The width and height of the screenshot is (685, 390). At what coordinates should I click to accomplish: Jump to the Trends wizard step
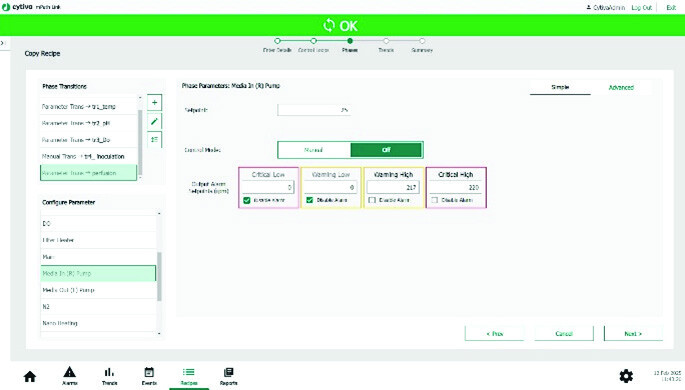(386, 41)
